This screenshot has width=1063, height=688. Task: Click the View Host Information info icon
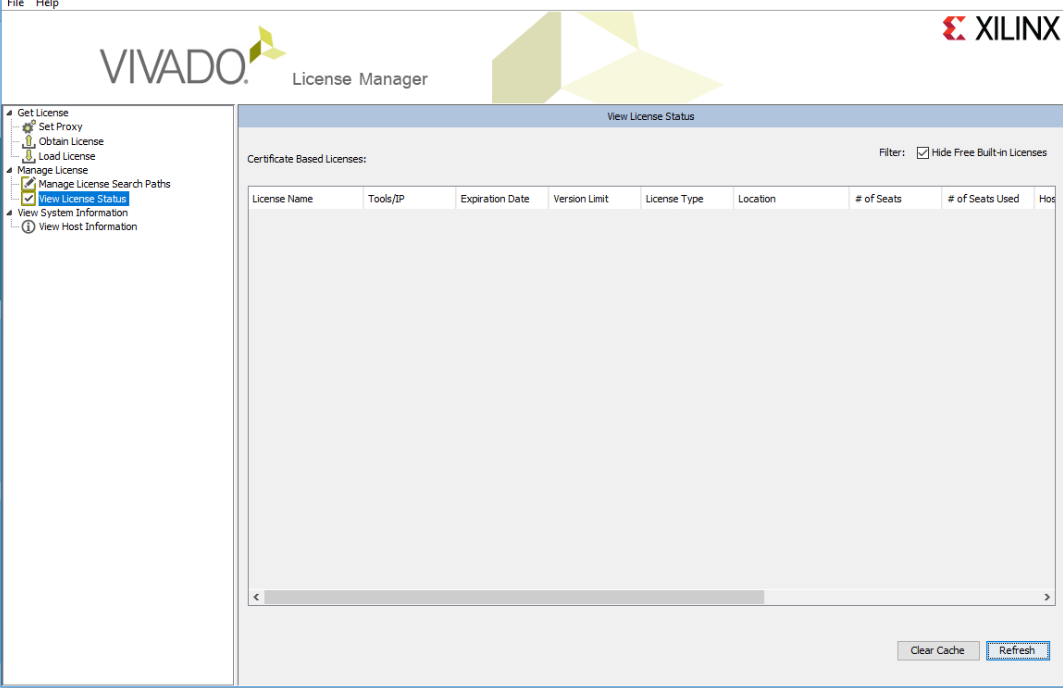(x=28, y=227)
